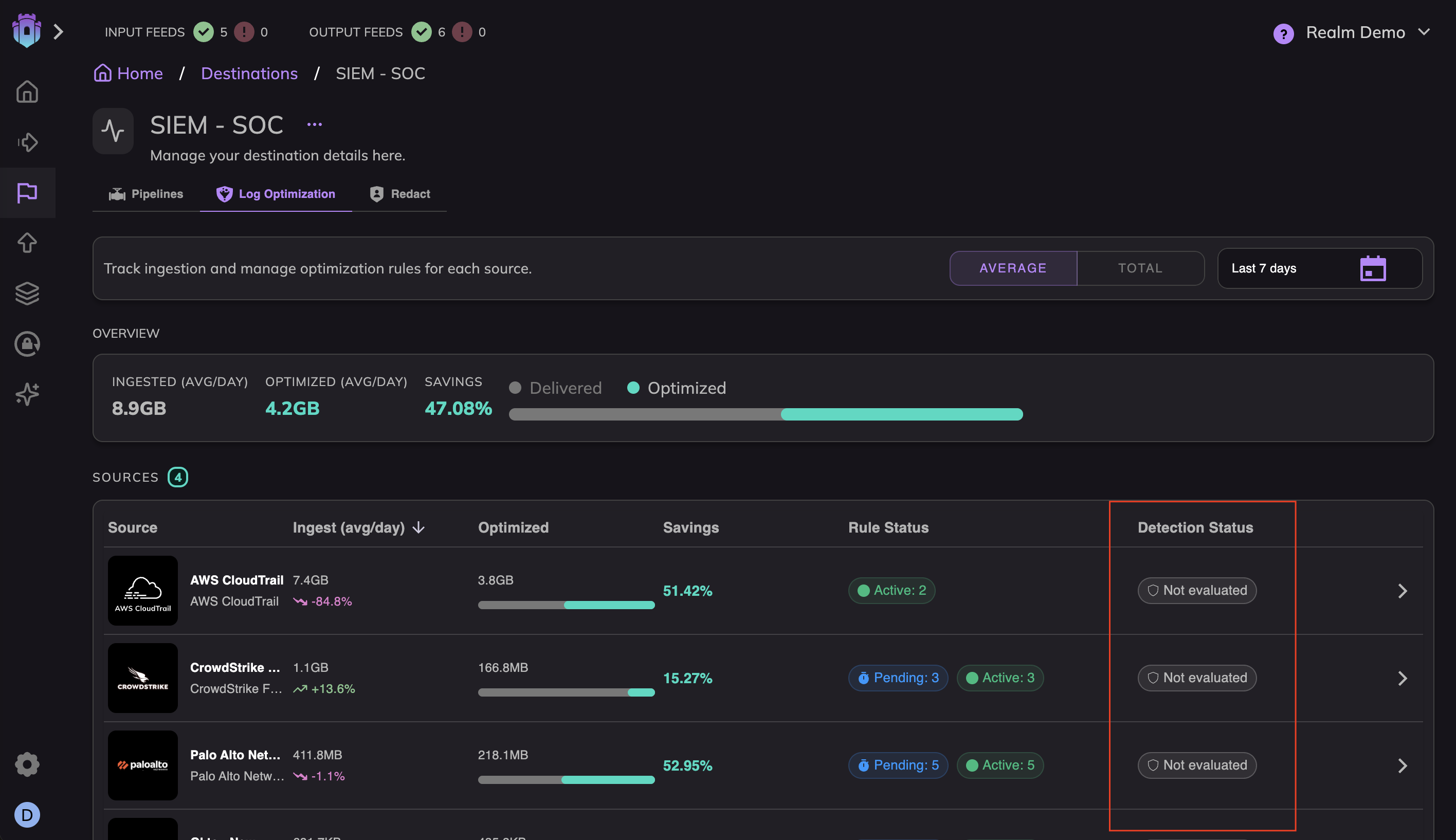Click the Active: 3 badge for CrowdStrike
The width and height of the screenshot is (1456, 840).
pyautogui.click(x=1000, y=678)
